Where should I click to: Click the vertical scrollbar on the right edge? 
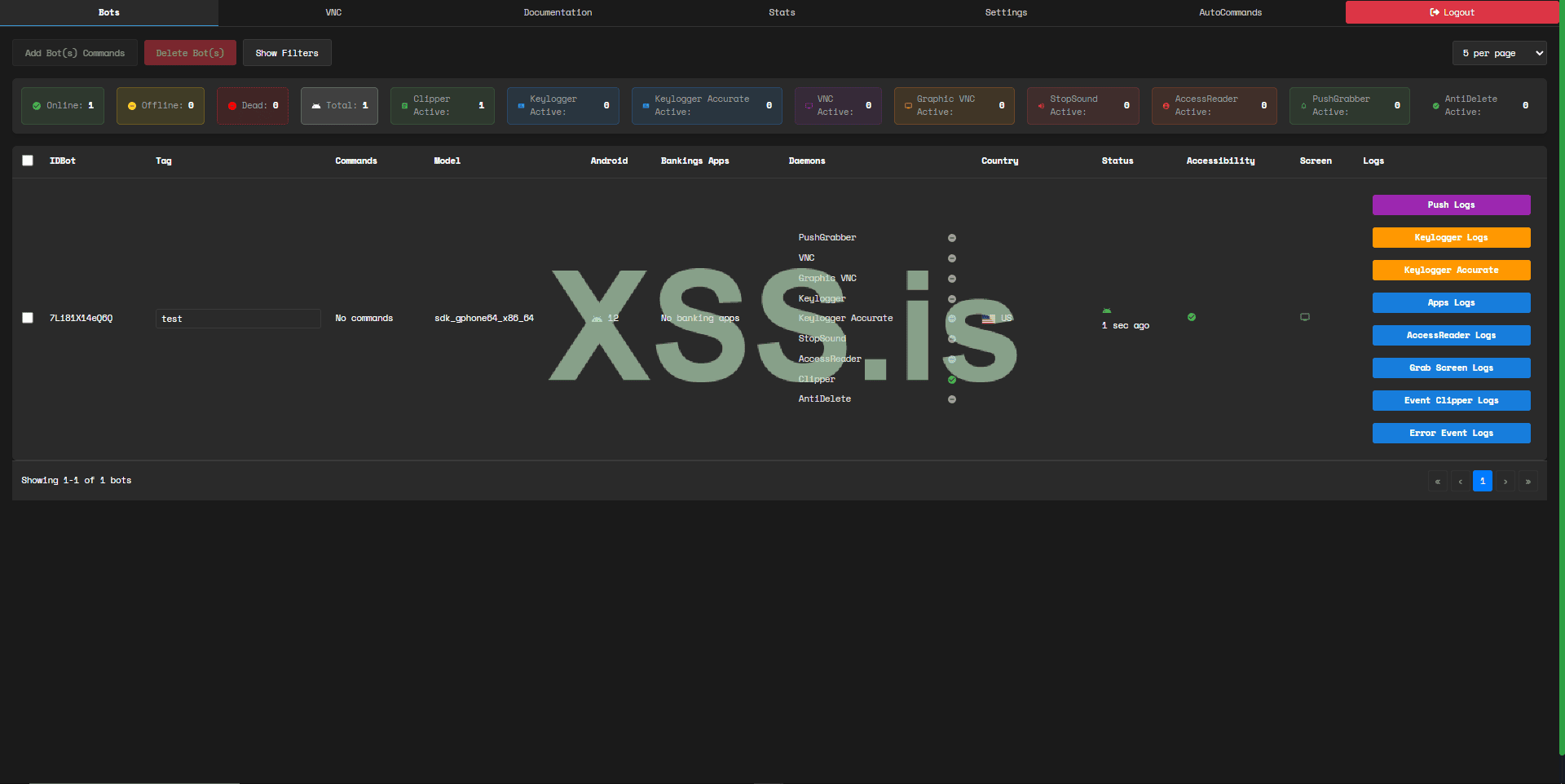coord(1561,379)
